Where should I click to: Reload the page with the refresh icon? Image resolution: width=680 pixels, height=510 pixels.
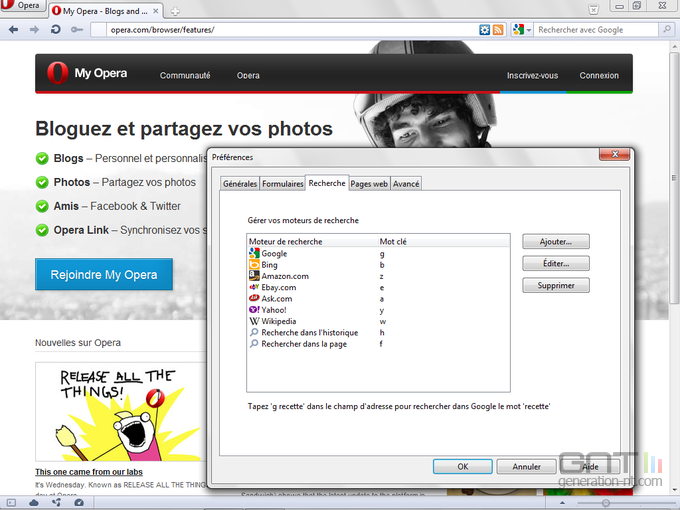coord(56,29)
